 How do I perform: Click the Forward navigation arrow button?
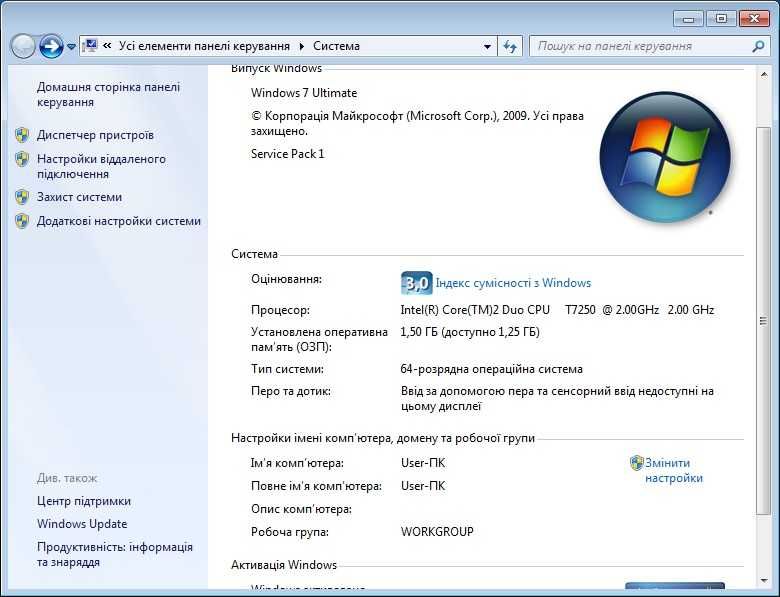point(51,47)
